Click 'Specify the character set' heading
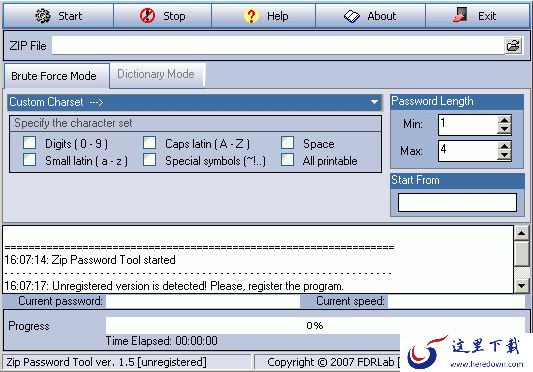The image size is (533, 372). pyautogui.click(x=73, y=123)
